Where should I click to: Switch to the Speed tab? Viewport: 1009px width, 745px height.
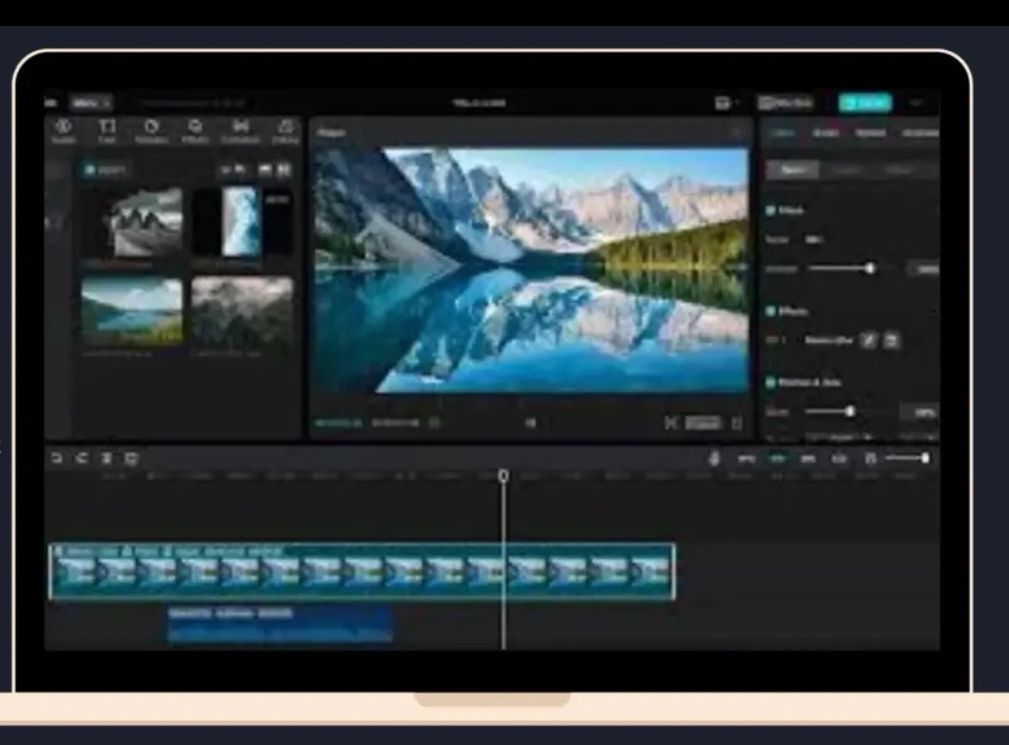[870, 132]
